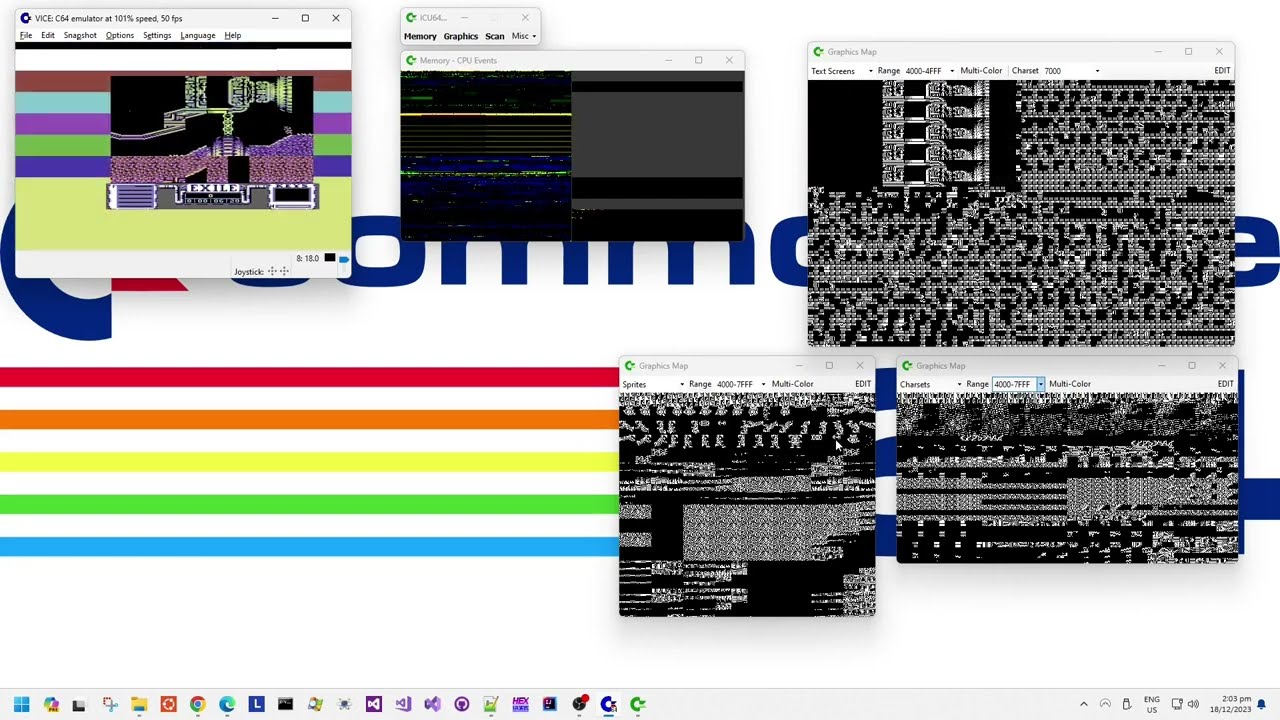Show hidden system tray icons
The width and height of the screenshot is (1280, 720).
1083,704
